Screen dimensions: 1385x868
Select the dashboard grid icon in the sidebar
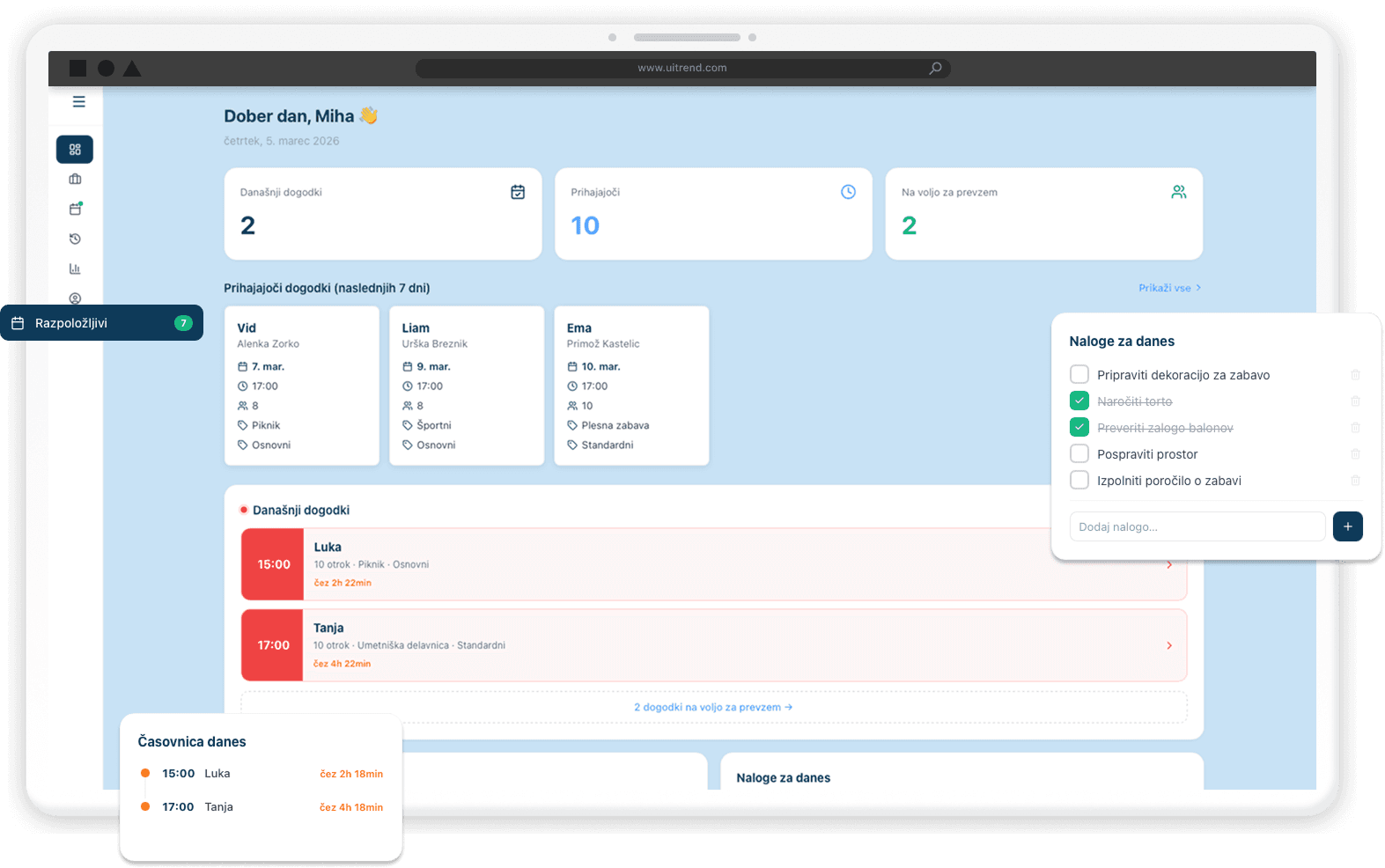coord(75,150)
